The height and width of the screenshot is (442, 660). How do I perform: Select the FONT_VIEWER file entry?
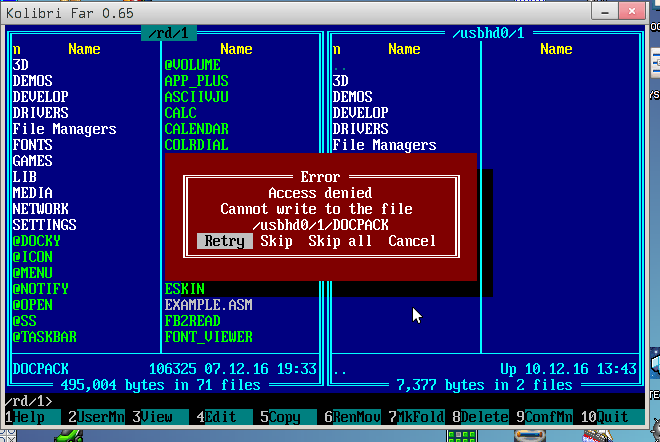click(x=208, y=337)
